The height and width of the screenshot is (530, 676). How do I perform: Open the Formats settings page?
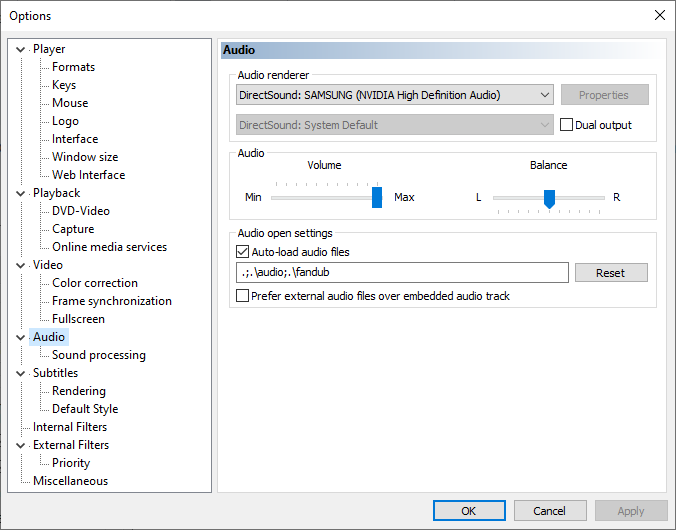pos(73,67)
